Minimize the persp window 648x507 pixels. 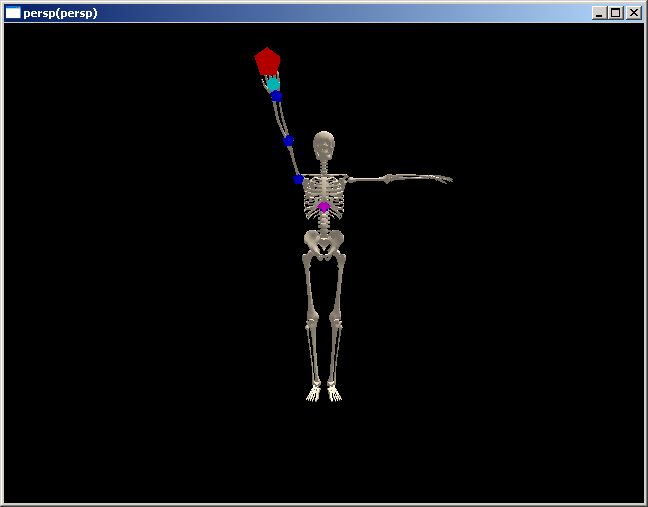pyautogui.click(x=599, y=13)
